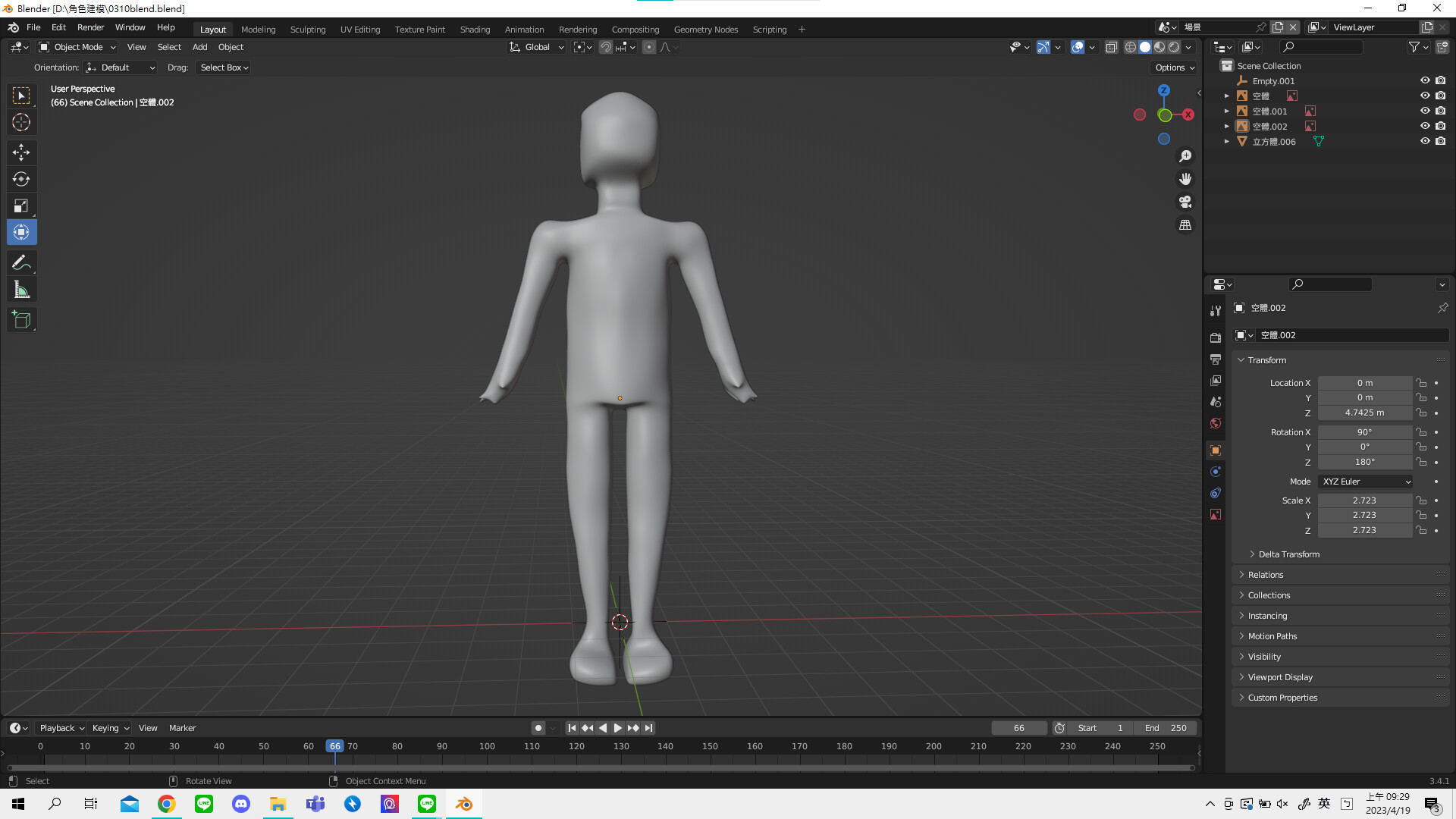
Task: Select the Measure ruler tool
Action: click(21, 290)
